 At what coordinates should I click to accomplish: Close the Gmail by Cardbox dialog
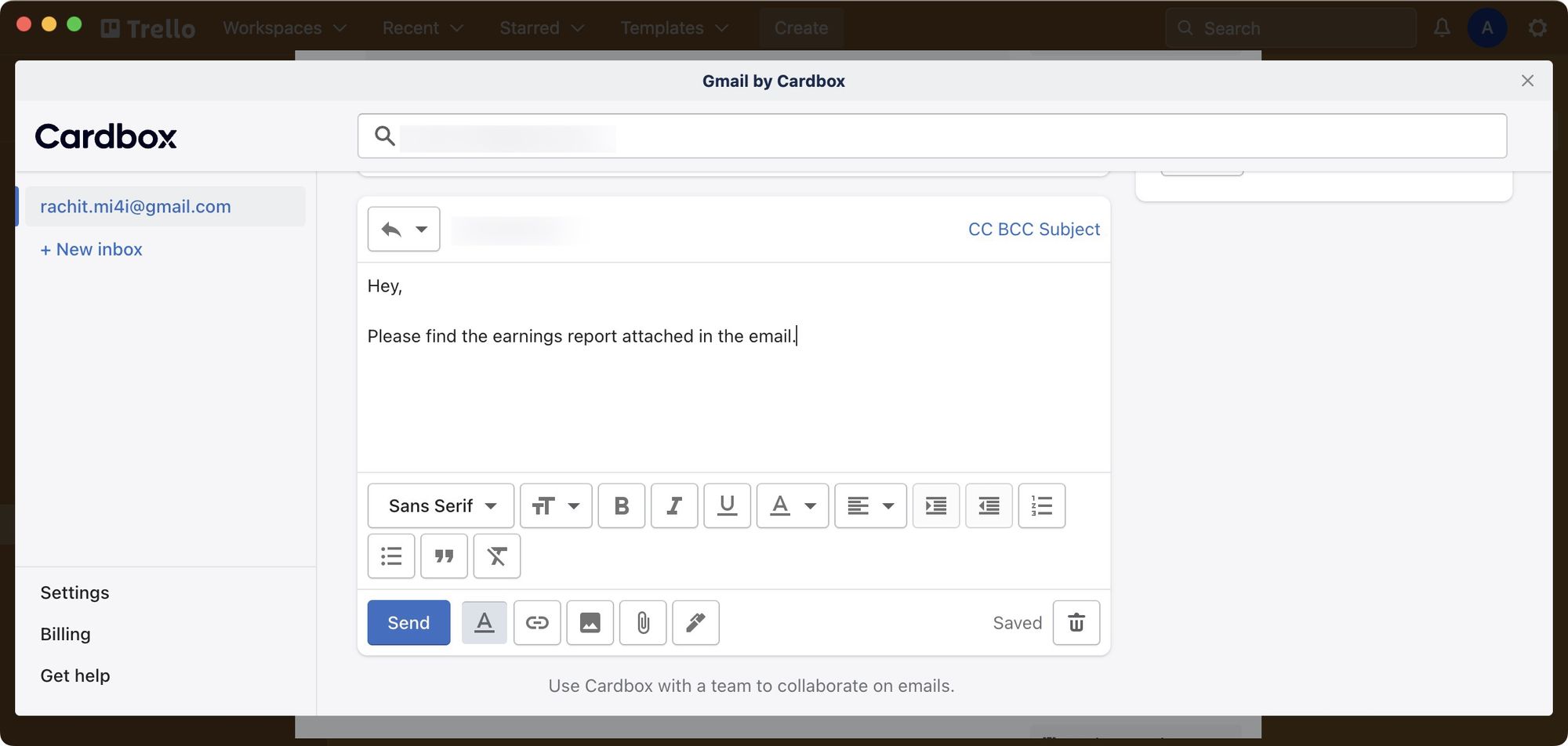pos(1527,81)
